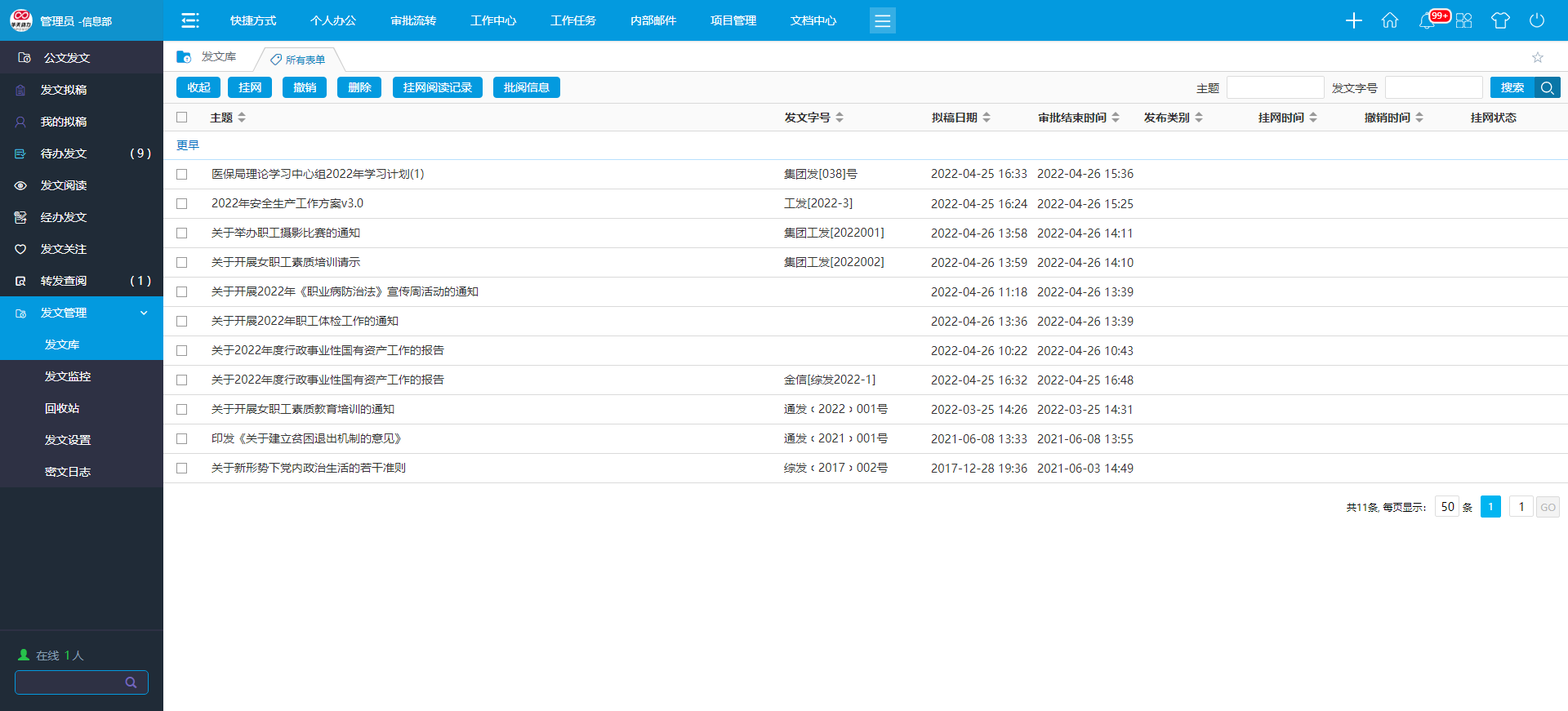The image size is (1568, 711).
Task: Click the 主题 search input field
Action: (1275, 87)
